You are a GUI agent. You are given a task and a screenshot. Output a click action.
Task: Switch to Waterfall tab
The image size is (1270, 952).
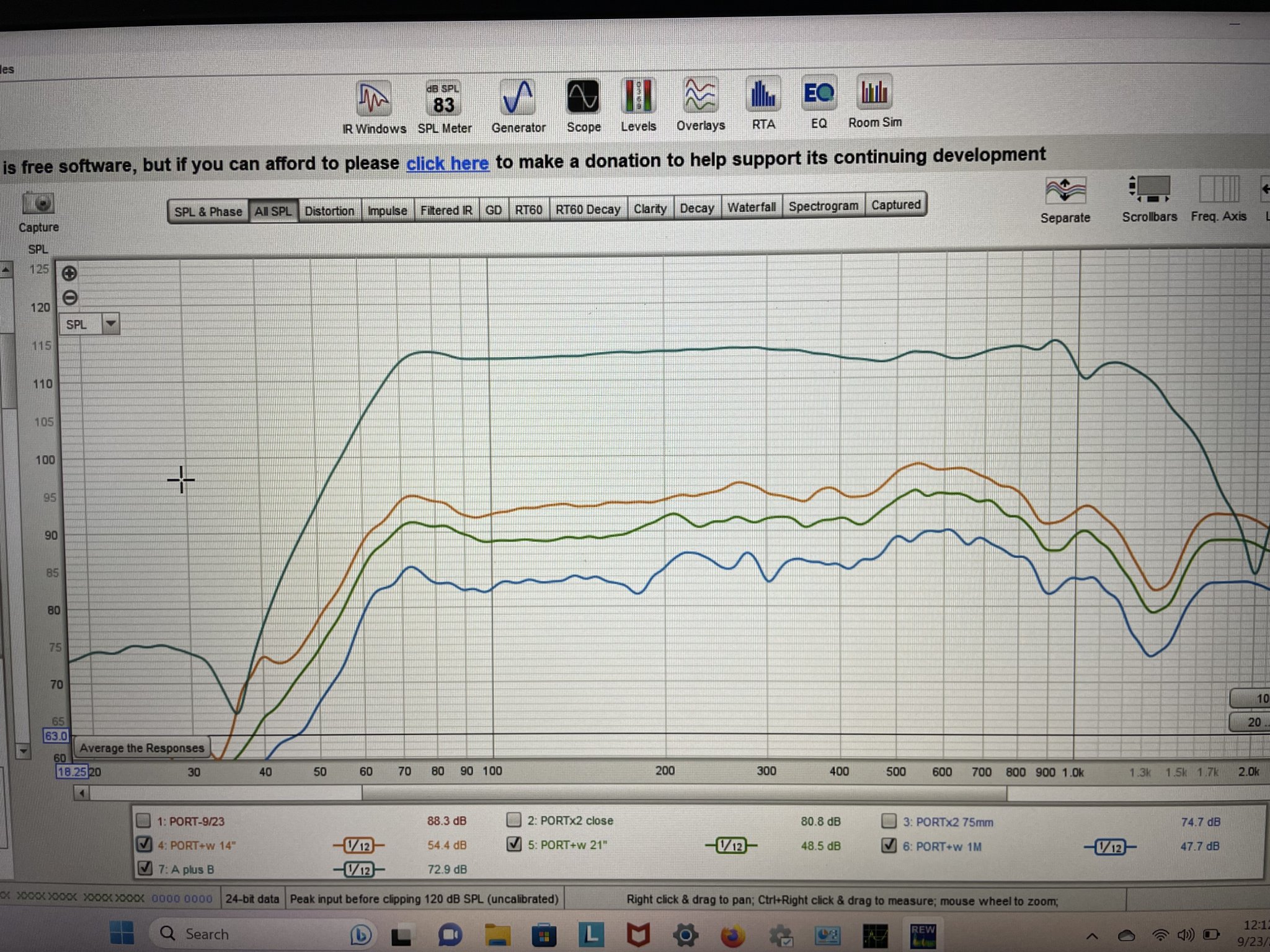click(x=752, y=206)
